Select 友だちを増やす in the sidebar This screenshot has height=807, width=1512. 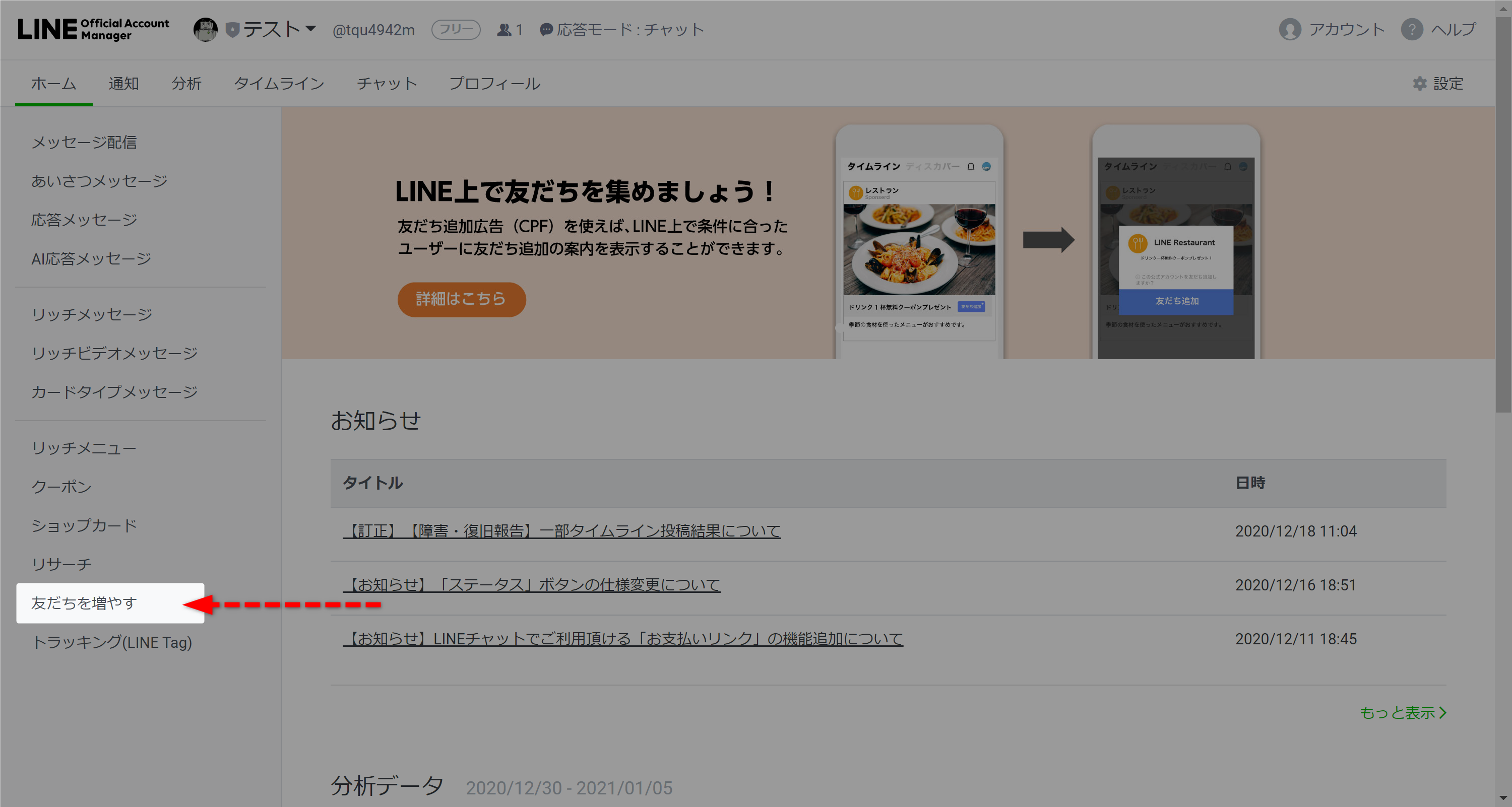click(x=110, y=603)
